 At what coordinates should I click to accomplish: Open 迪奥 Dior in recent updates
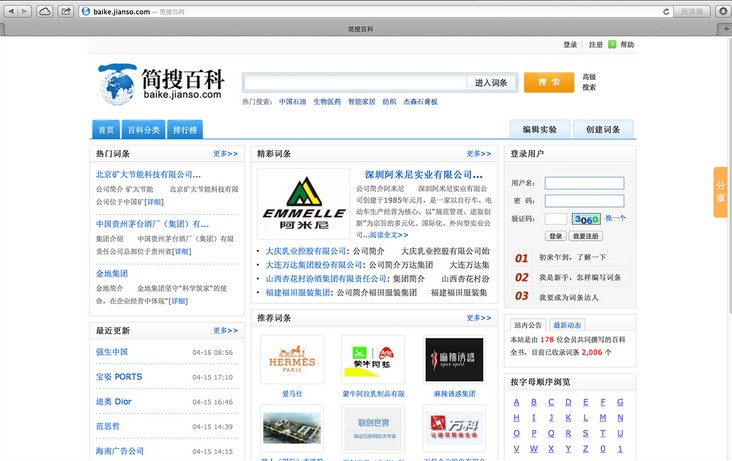point(114,402)
